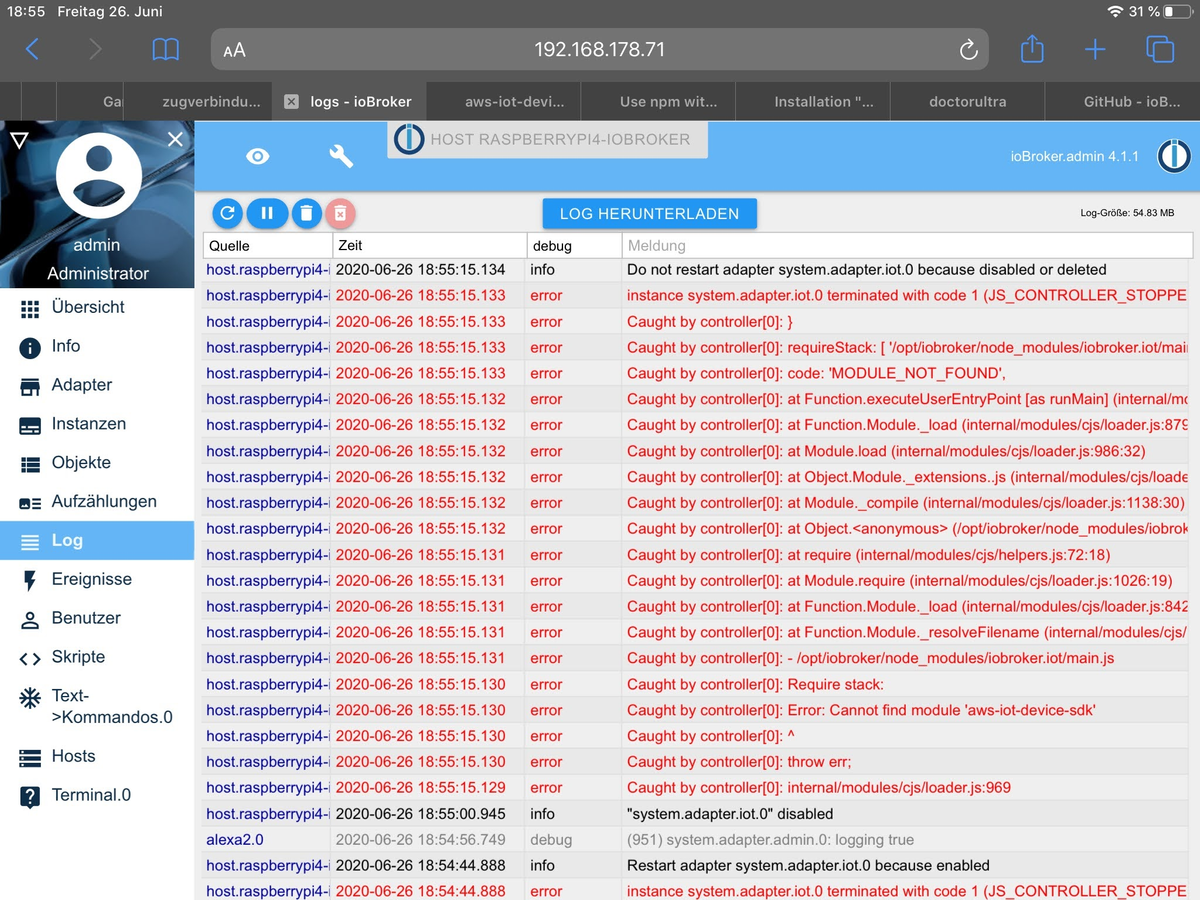1200x900 pixels.
Task: Select "Cannot find module 'aws-iot-device-sdk'" message
Action: click(861, 710)
